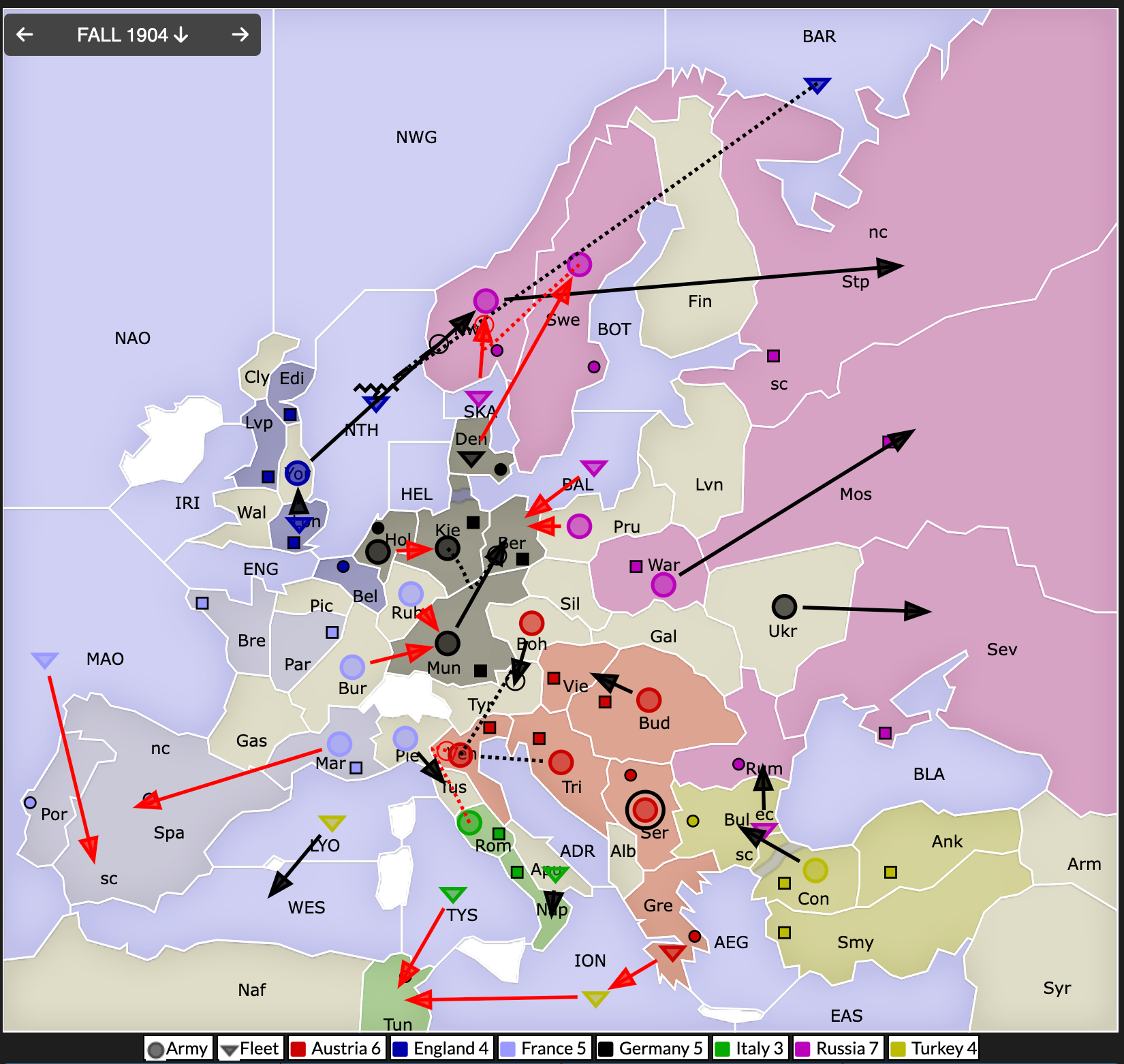Open the FALL 1904 phase dropdown
Screen dimensions: 1124x1064
click(x=132, y=35)
